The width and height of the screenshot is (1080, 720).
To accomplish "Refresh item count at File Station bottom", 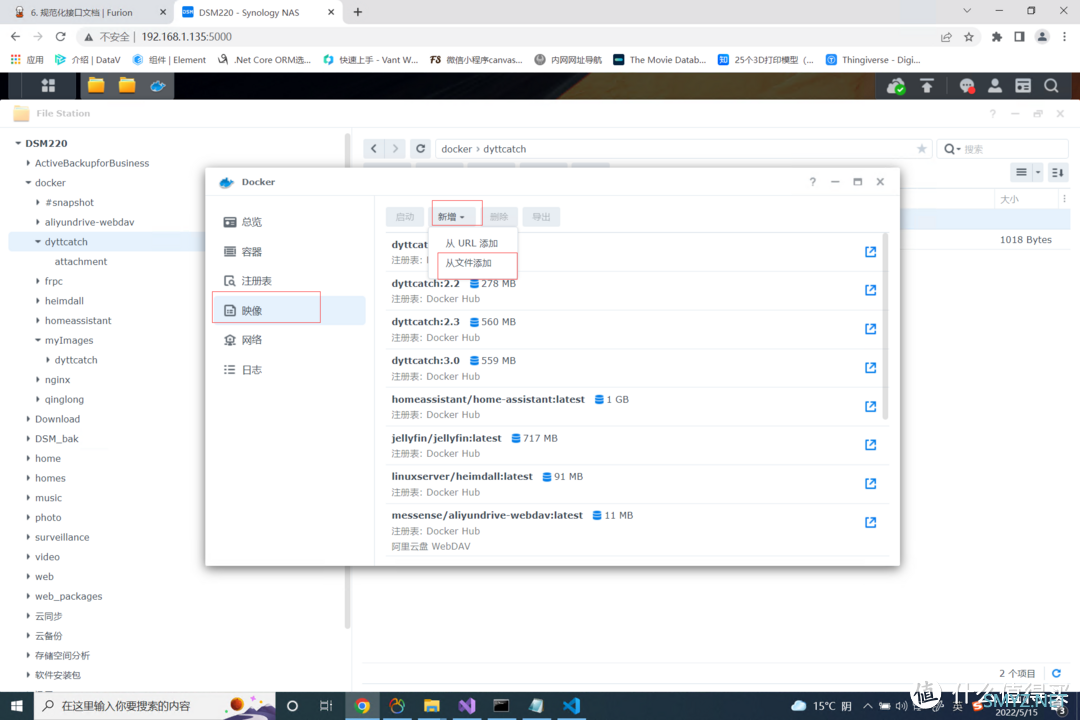I will coord(1057,673).
